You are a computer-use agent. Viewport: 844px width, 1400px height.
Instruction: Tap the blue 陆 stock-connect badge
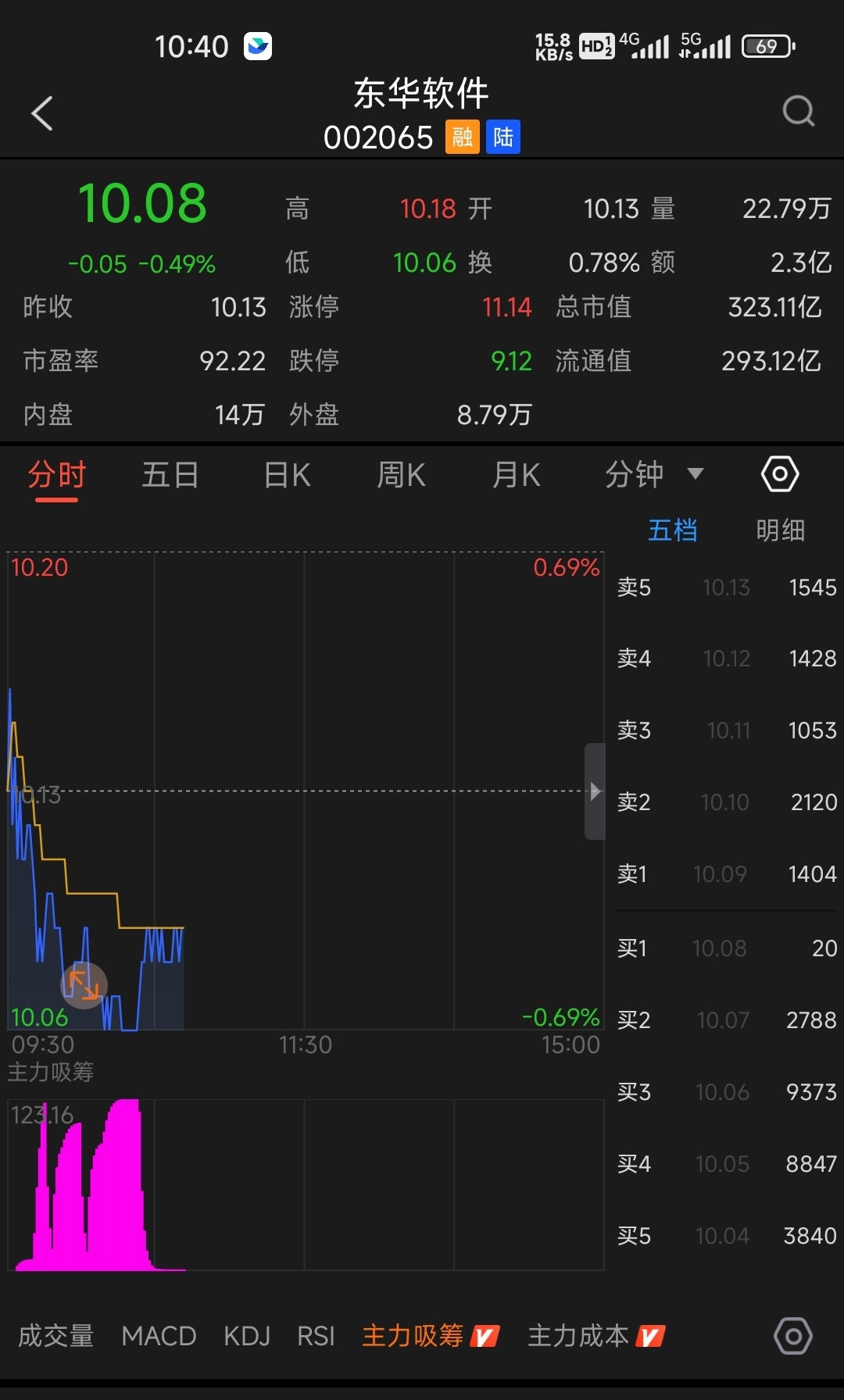(x=503, y=137)
